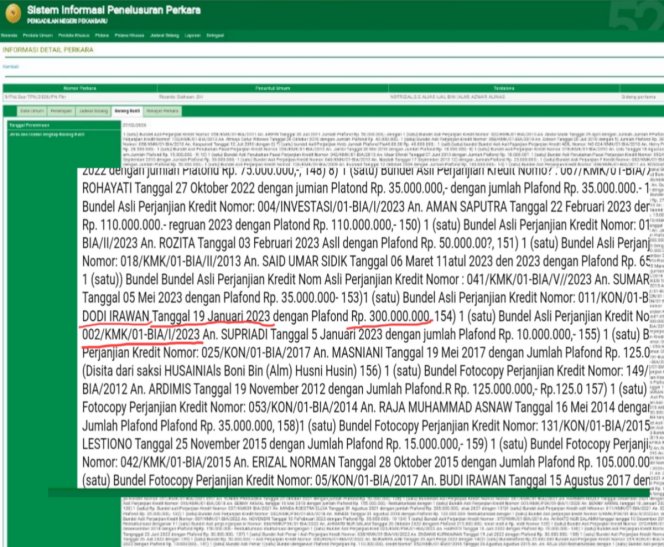Click the Nomor Perkara column header
The image size is (664, 547).
tap(80, 88)
